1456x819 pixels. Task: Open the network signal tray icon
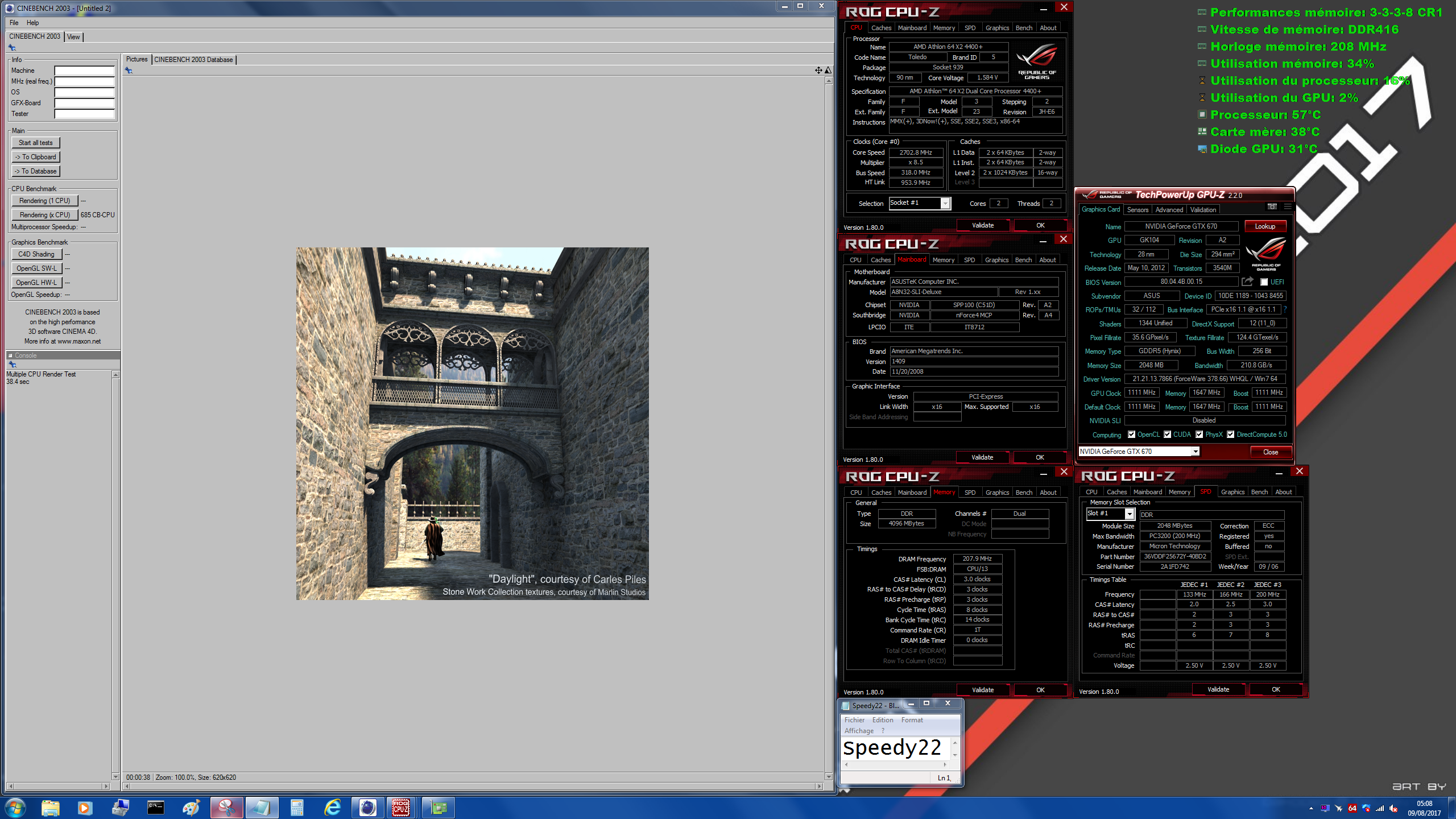(x=1380, y=808)
